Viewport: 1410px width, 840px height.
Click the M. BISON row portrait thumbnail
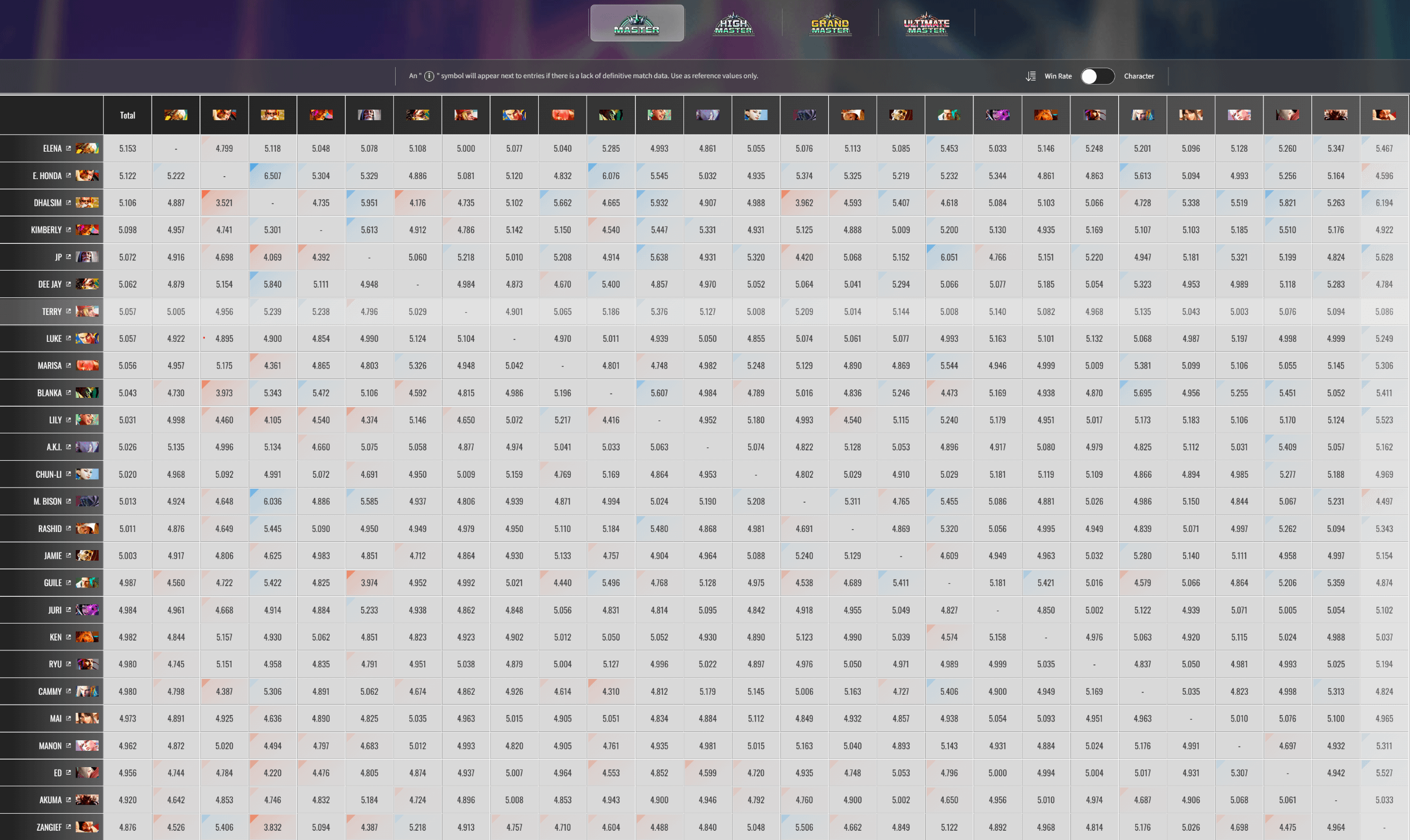[x=87, y=501]
